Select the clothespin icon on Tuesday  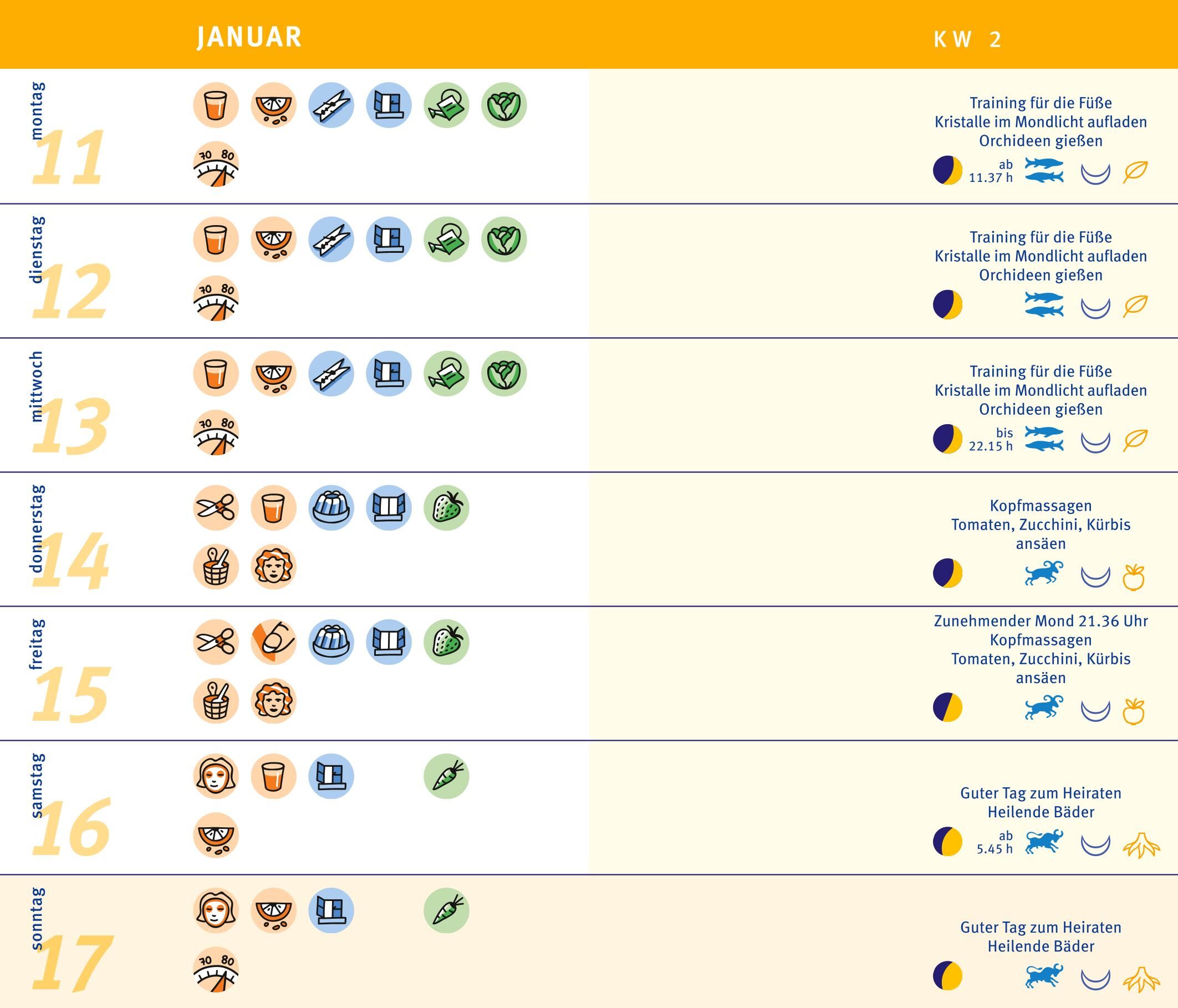pos(331,240)
